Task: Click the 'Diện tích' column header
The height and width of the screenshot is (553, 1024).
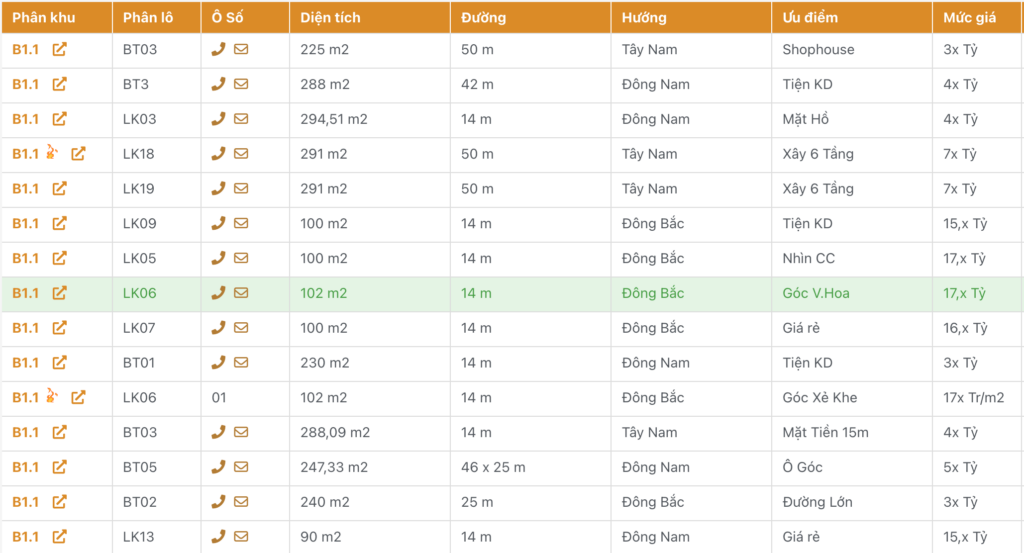Action: [331, 18]
